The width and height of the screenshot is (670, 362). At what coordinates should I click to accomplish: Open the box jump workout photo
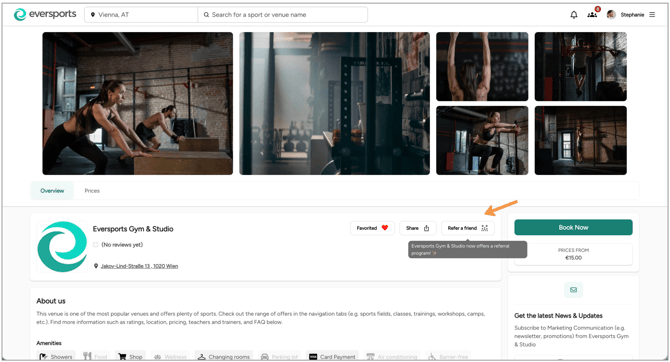(x=138, y=103)
